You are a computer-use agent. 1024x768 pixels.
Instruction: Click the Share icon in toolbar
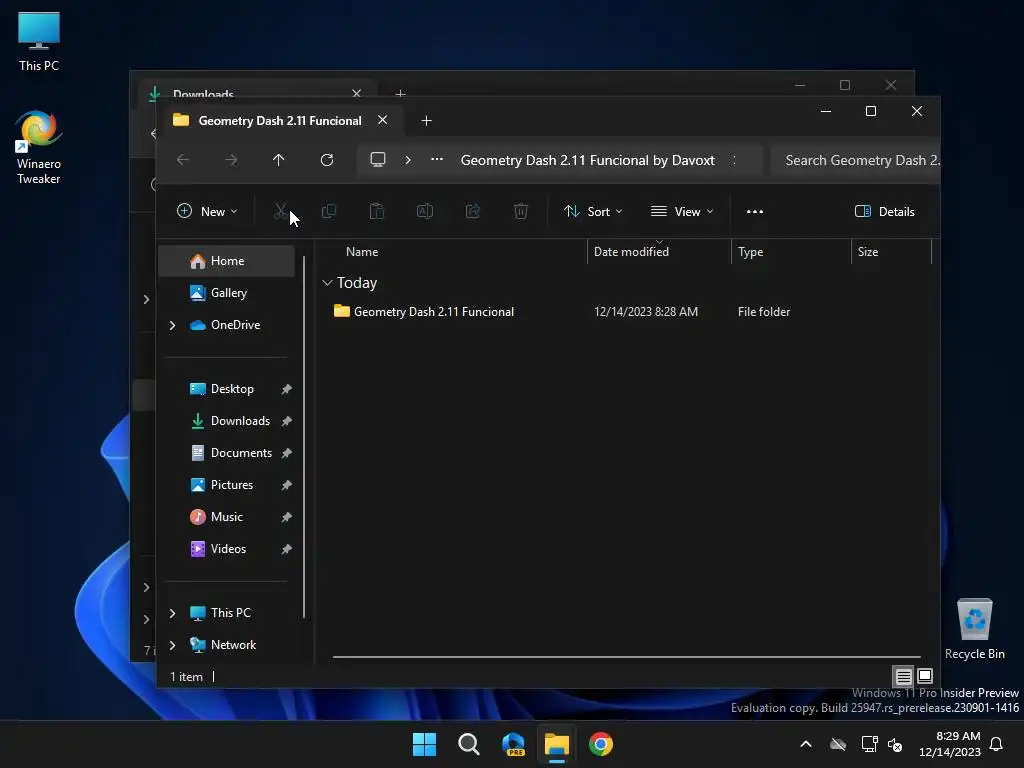[x=473, y=211]
